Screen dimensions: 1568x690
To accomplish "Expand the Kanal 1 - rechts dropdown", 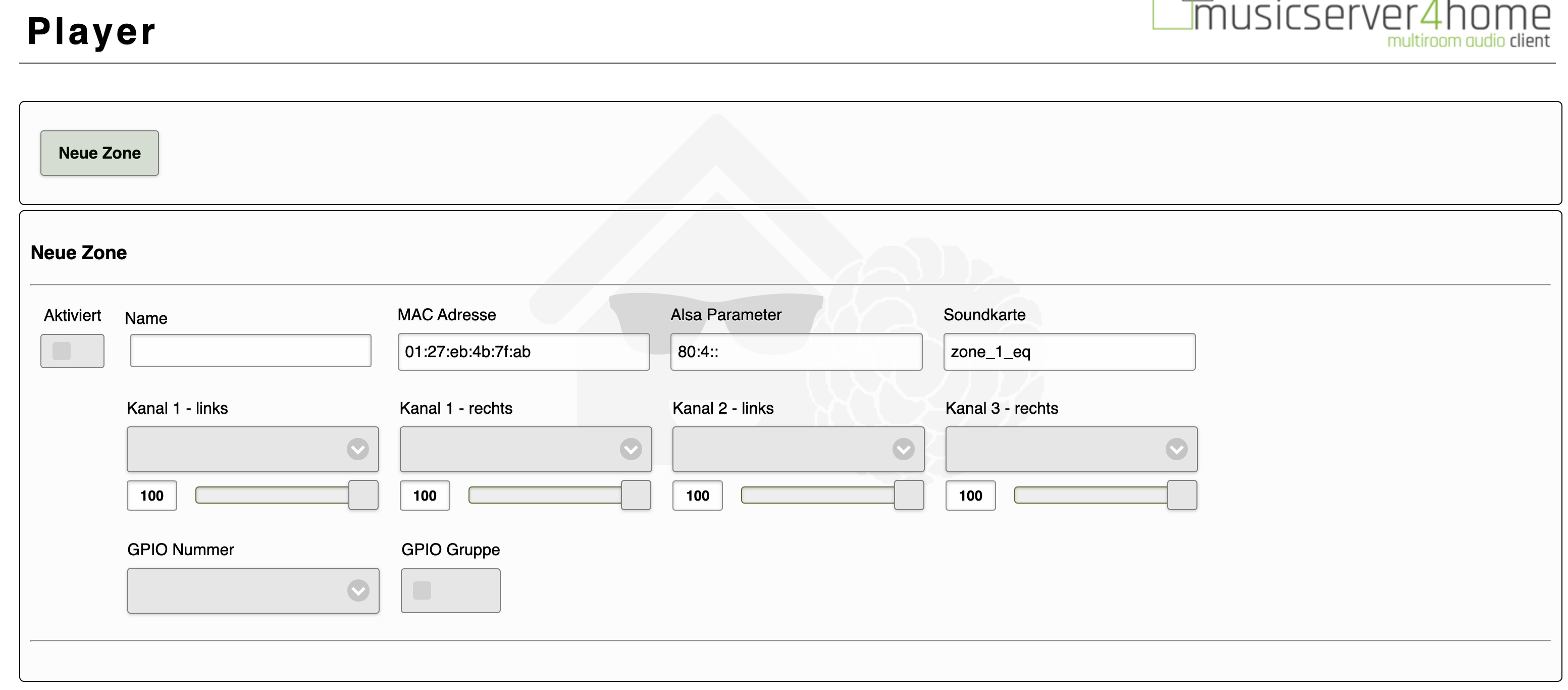I will click(525, 449).
